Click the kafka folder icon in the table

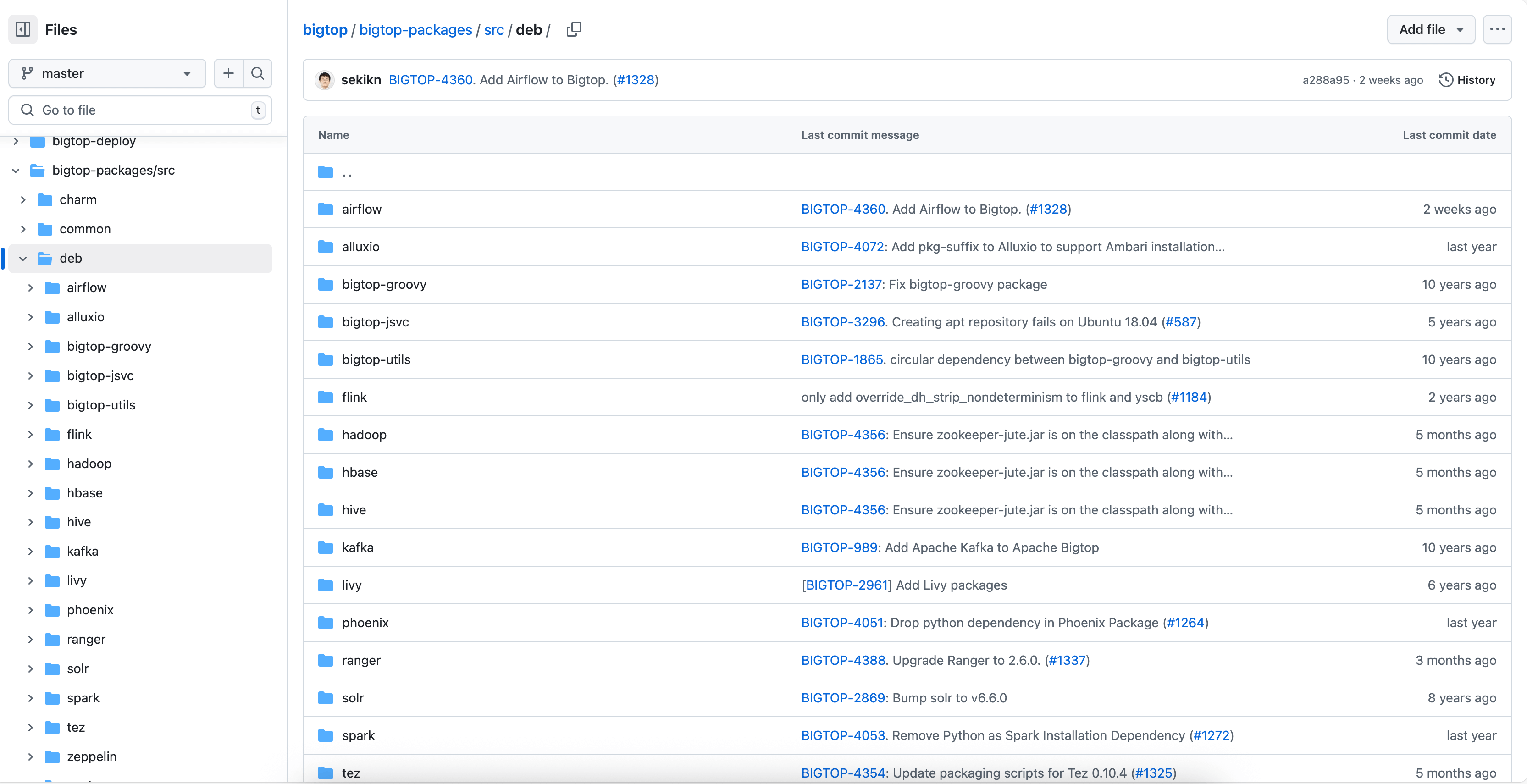(x=326, y=547)
